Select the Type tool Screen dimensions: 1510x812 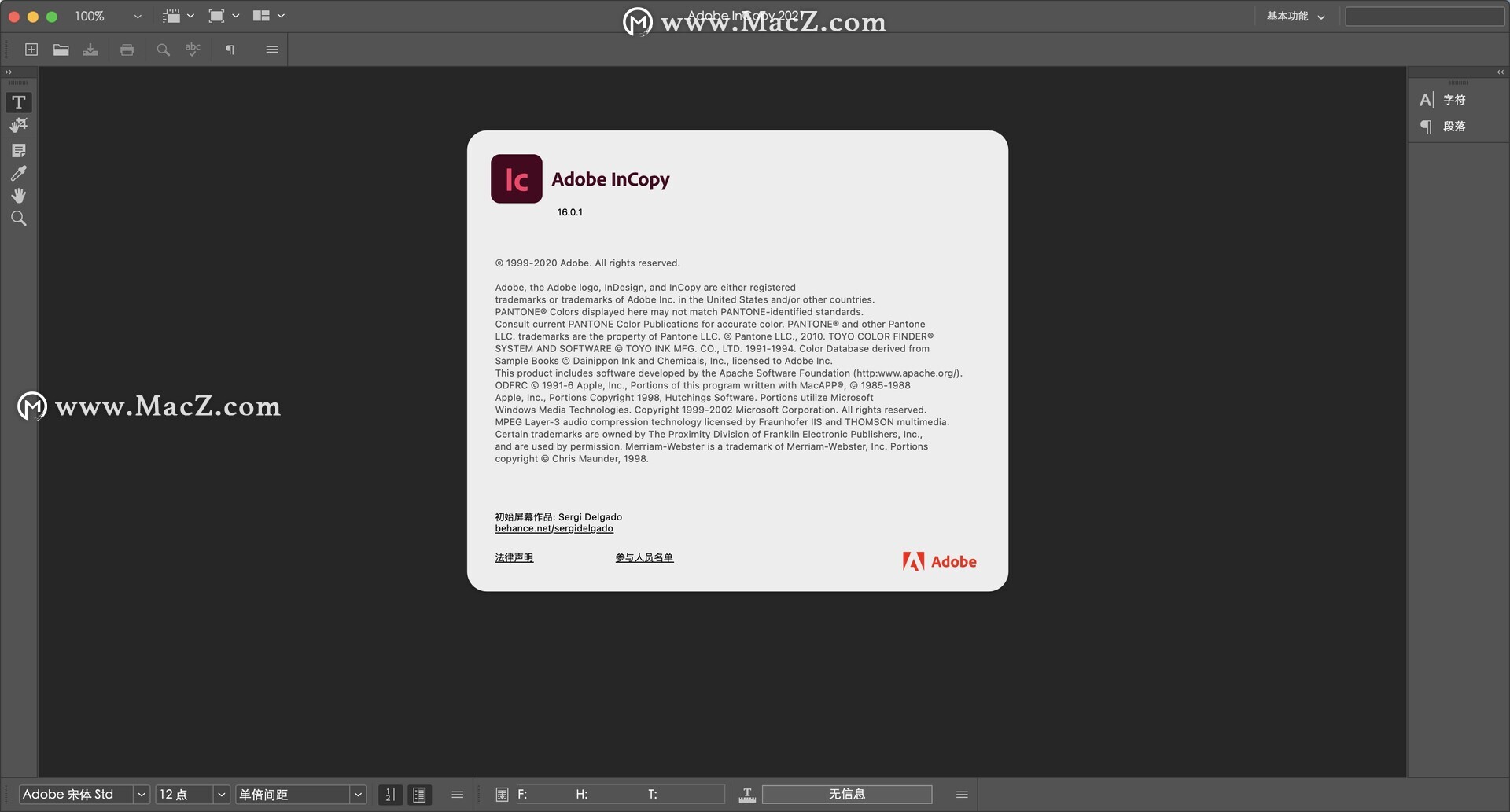click(19, 102)
